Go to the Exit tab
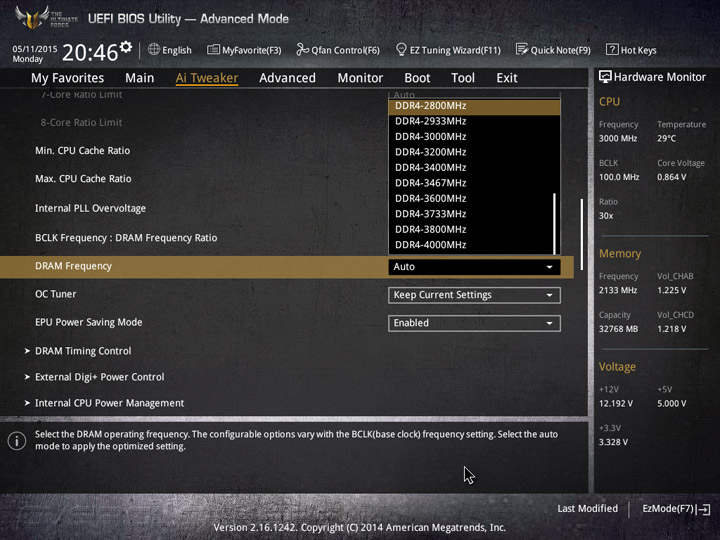 (506, 78)
